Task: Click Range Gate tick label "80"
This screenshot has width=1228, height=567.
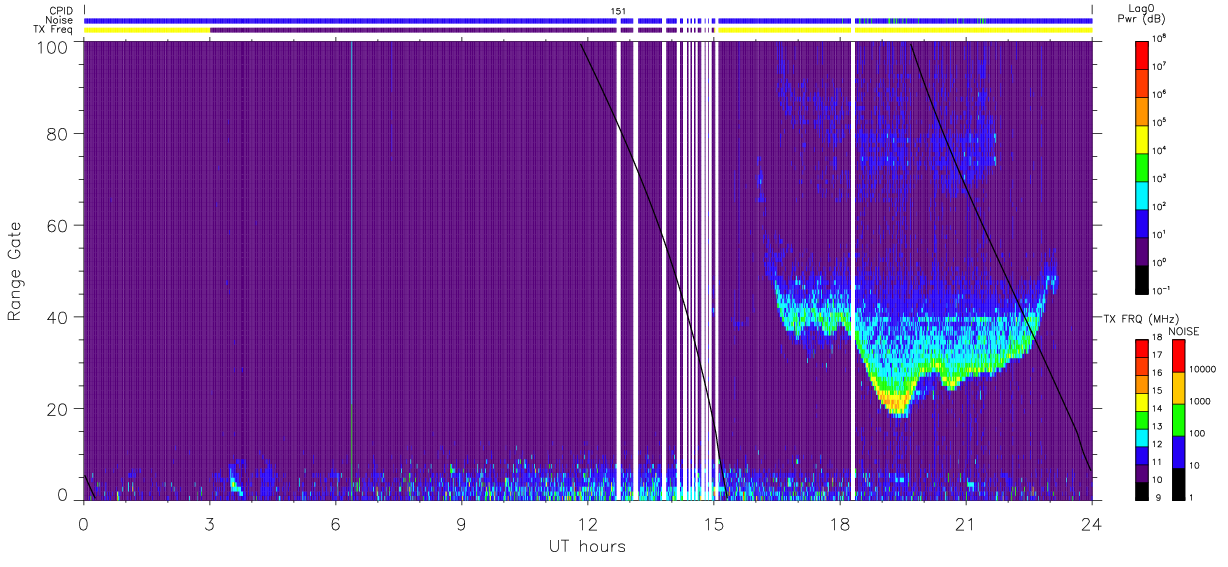Action: (58, 133)
